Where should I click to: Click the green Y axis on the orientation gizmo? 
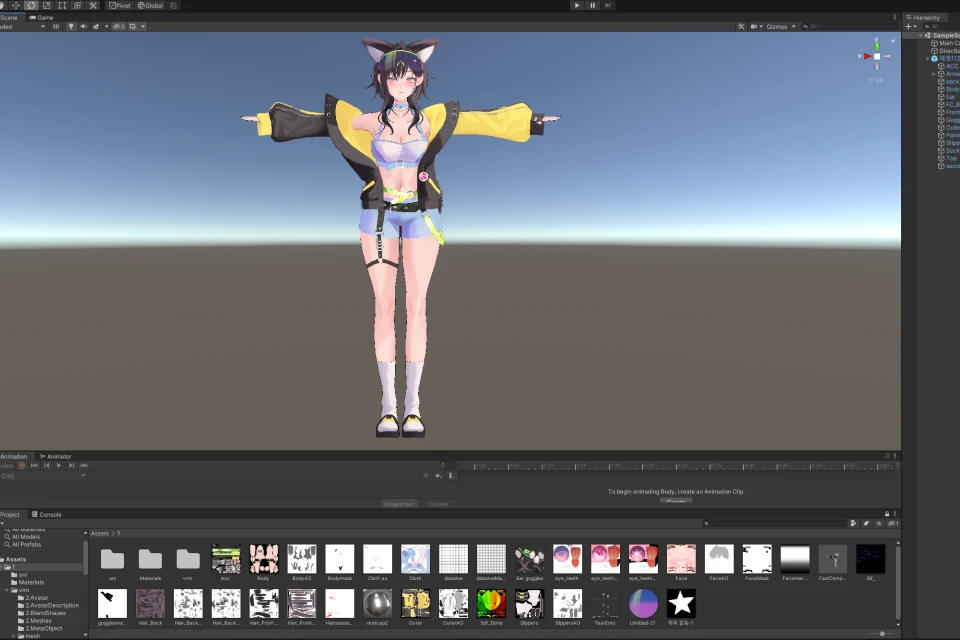[877, 45]
